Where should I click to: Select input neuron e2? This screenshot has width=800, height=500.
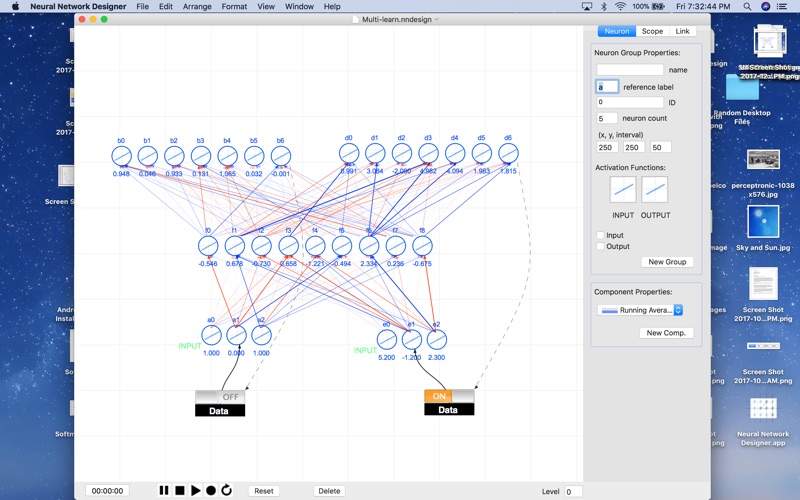pos(436,340)
